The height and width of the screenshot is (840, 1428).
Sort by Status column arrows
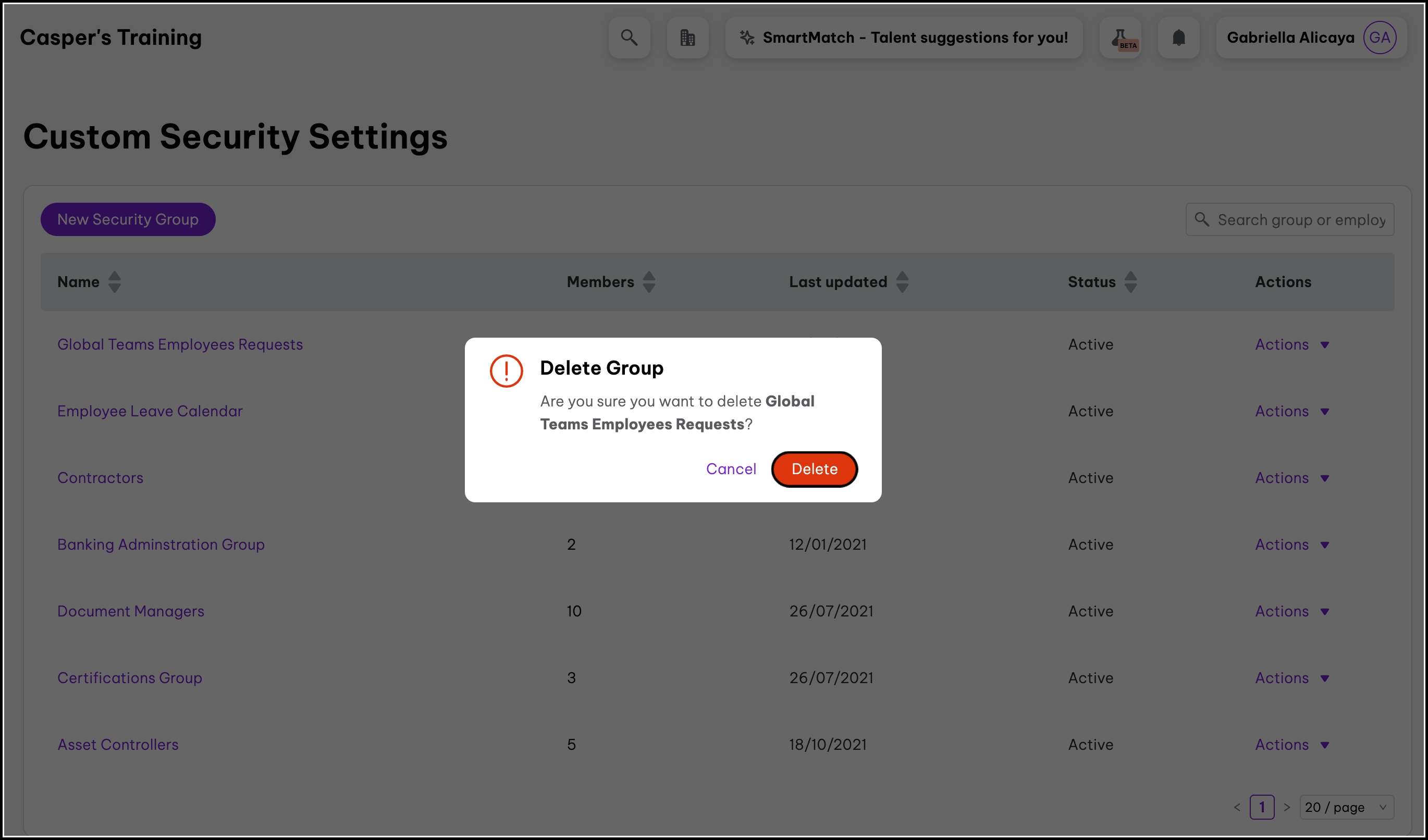click(x=1130, y=281)
